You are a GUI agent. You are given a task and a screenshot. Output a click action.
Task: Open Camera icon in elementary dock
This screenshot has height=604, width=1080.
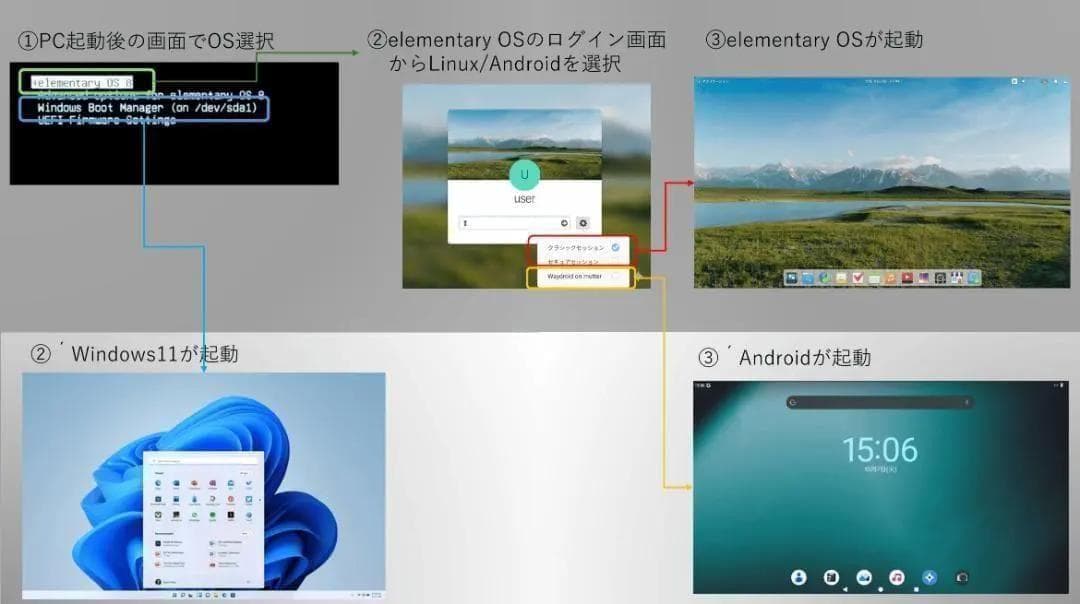(x=940, y=278)
